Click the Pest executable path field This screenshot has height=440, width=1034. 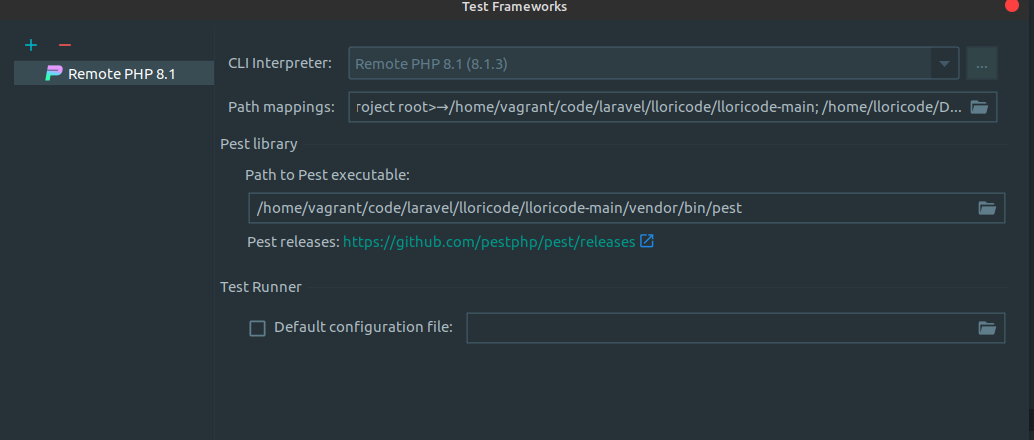pos(626,208)
